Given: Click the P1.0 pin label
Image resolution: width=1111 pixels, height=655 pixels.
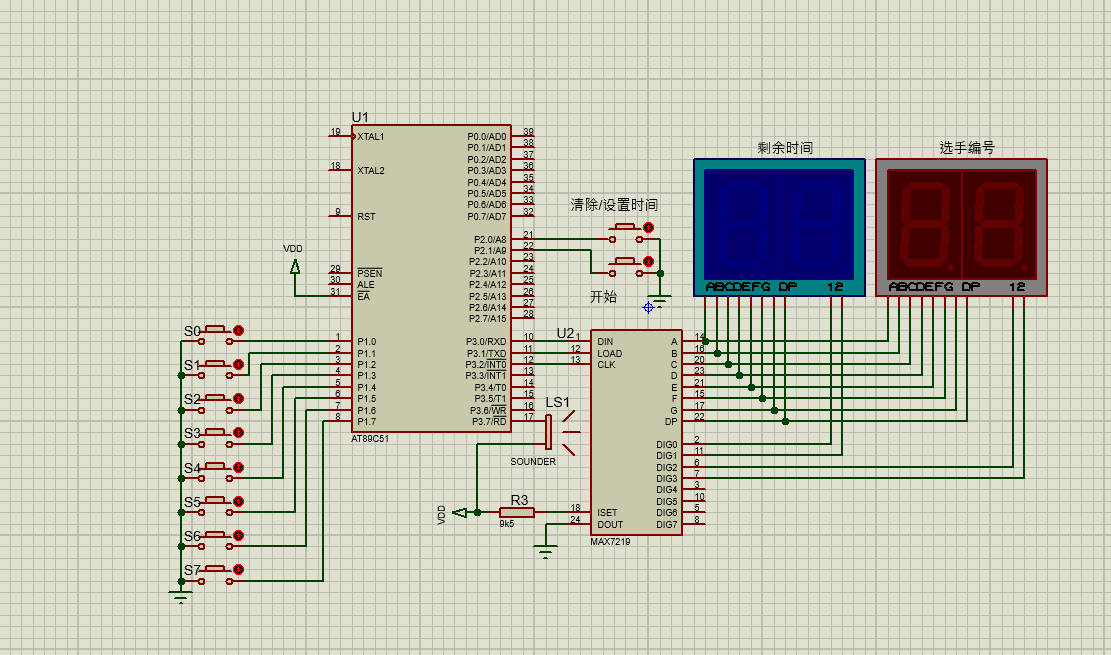Looking at the screenshot, I should tap(366, 342).
